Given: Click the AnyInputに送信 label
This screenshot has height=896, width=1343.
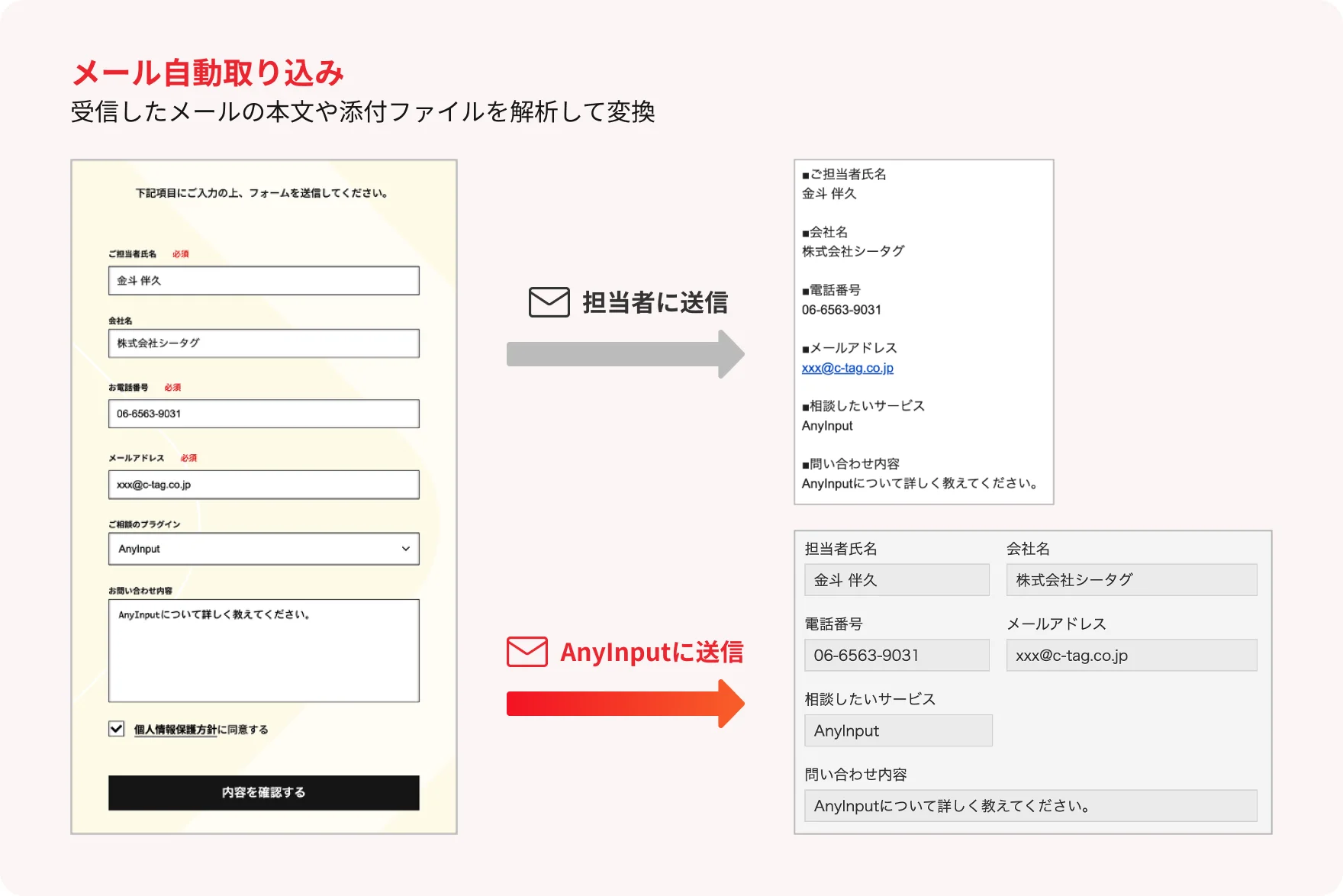Looking at the screenshot, I should [652, 653].
